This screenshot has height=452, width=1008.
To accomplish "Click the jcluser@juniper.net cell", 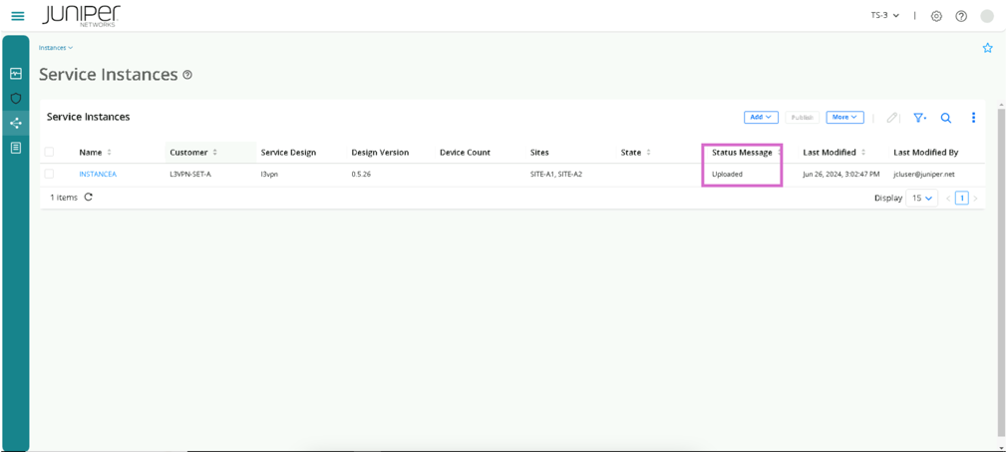I will pos(925,174).
